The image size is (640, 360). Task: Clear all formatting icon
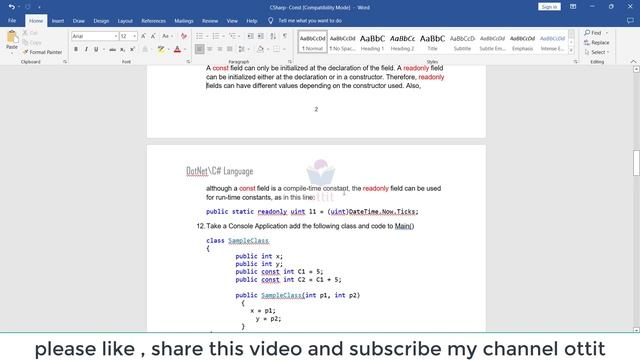click(x=184, y=36)
